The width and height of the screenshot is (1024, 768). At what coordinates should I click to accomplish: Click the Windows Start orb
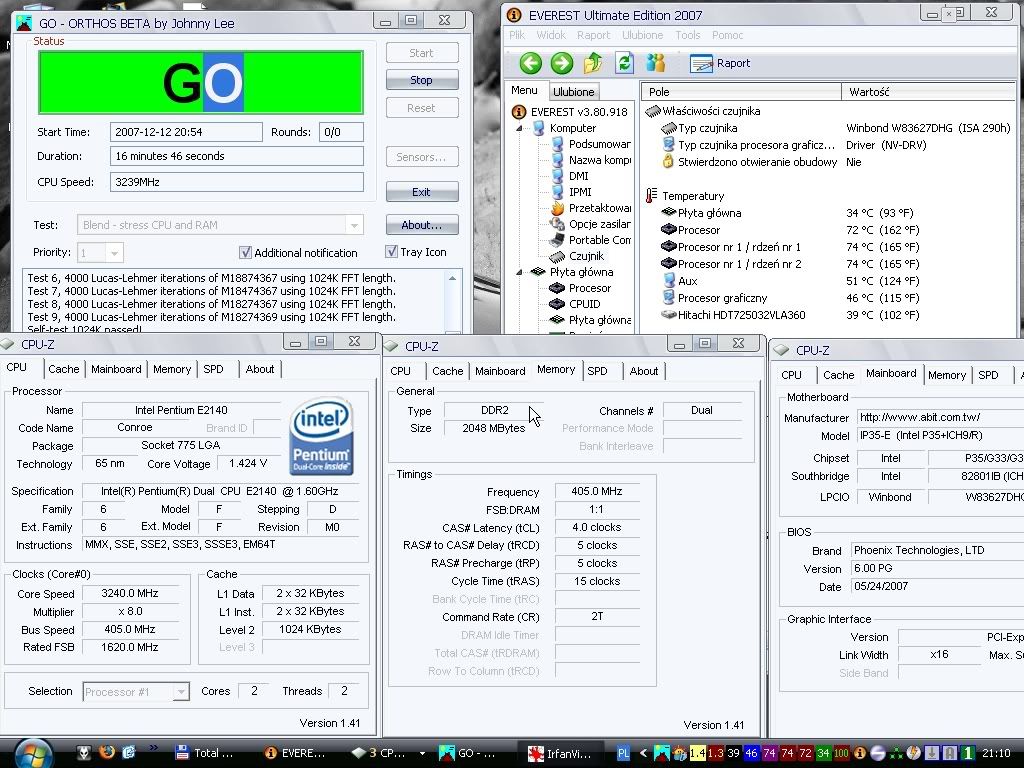click(x=33, y=752)
